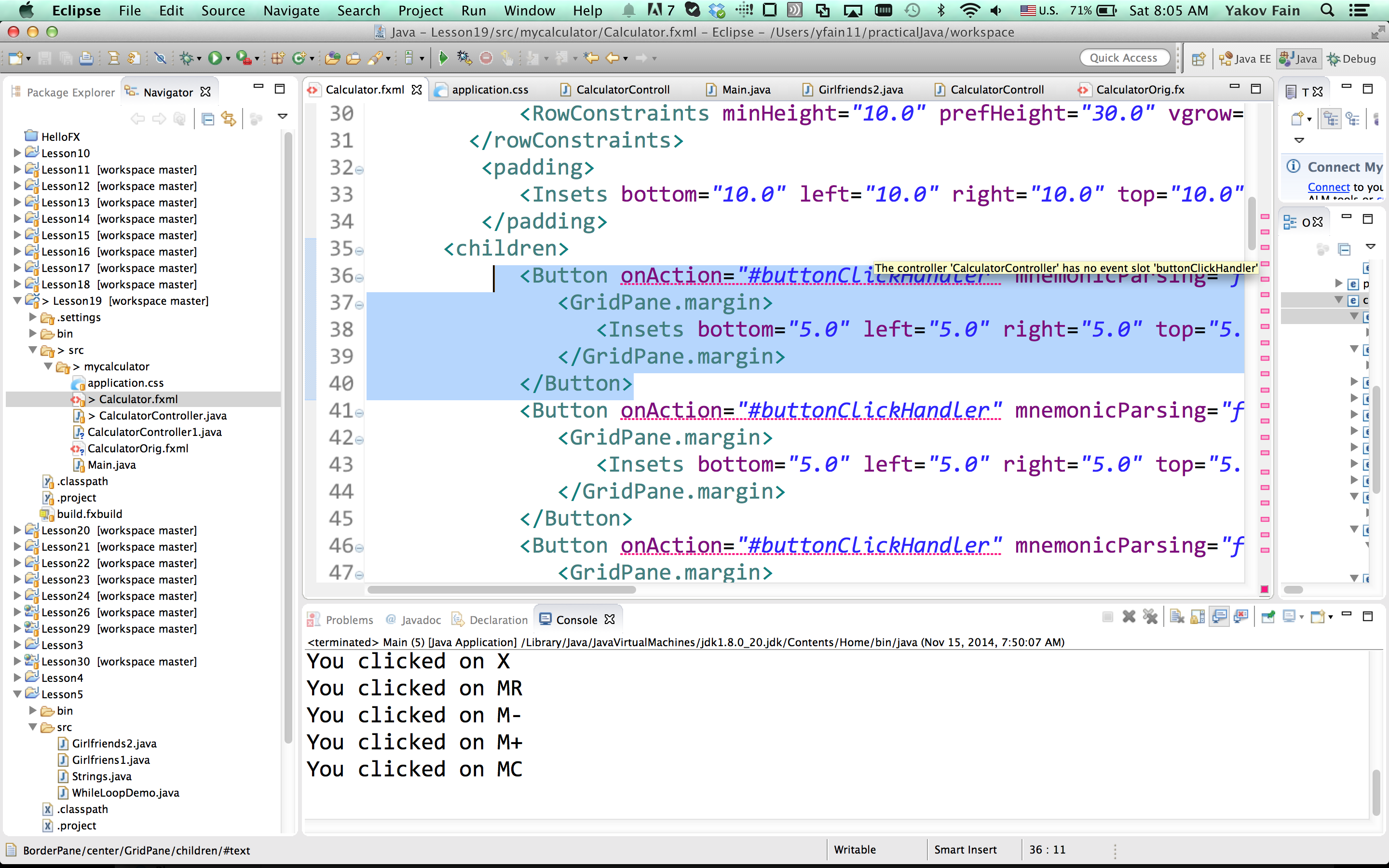The width and height of the screenshot is (1389, 868).
Task: Open the Run button dropdown arrow
Action: (228, 58)
